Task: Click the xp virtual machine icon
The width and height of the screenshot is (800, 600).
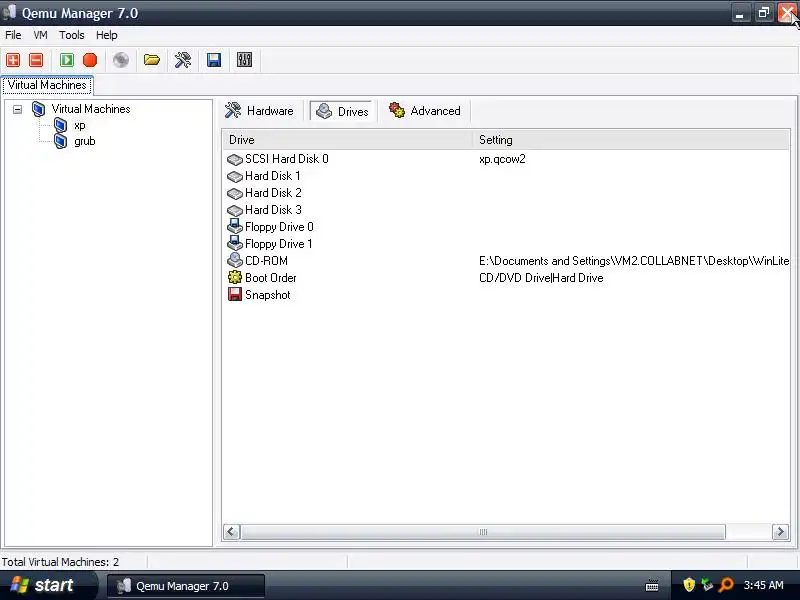Action: click(x=61, y=125)
